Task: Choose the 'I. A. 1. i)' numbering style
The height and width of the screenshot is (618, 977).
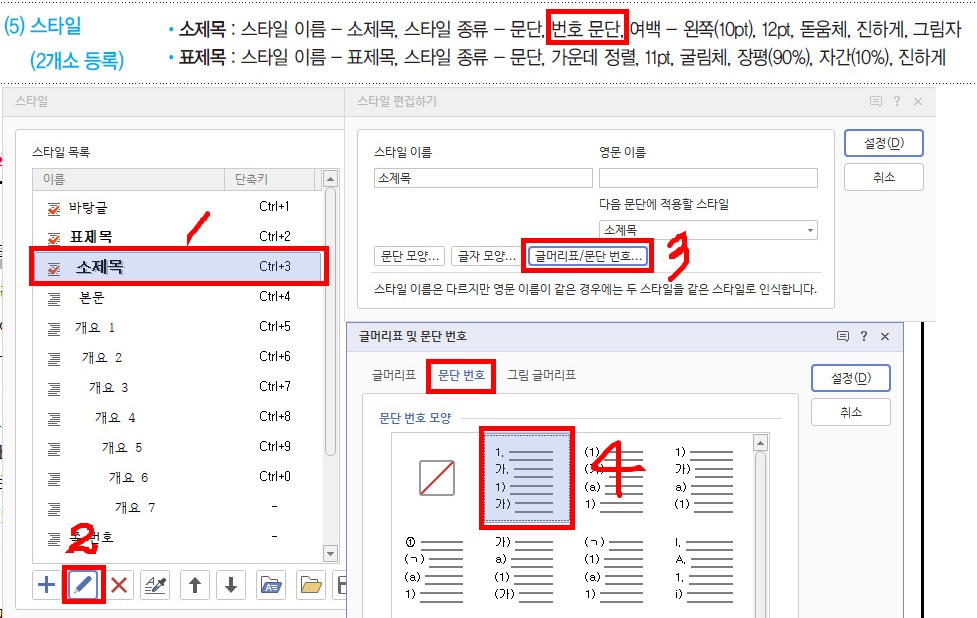Action: tap(705, 568)
